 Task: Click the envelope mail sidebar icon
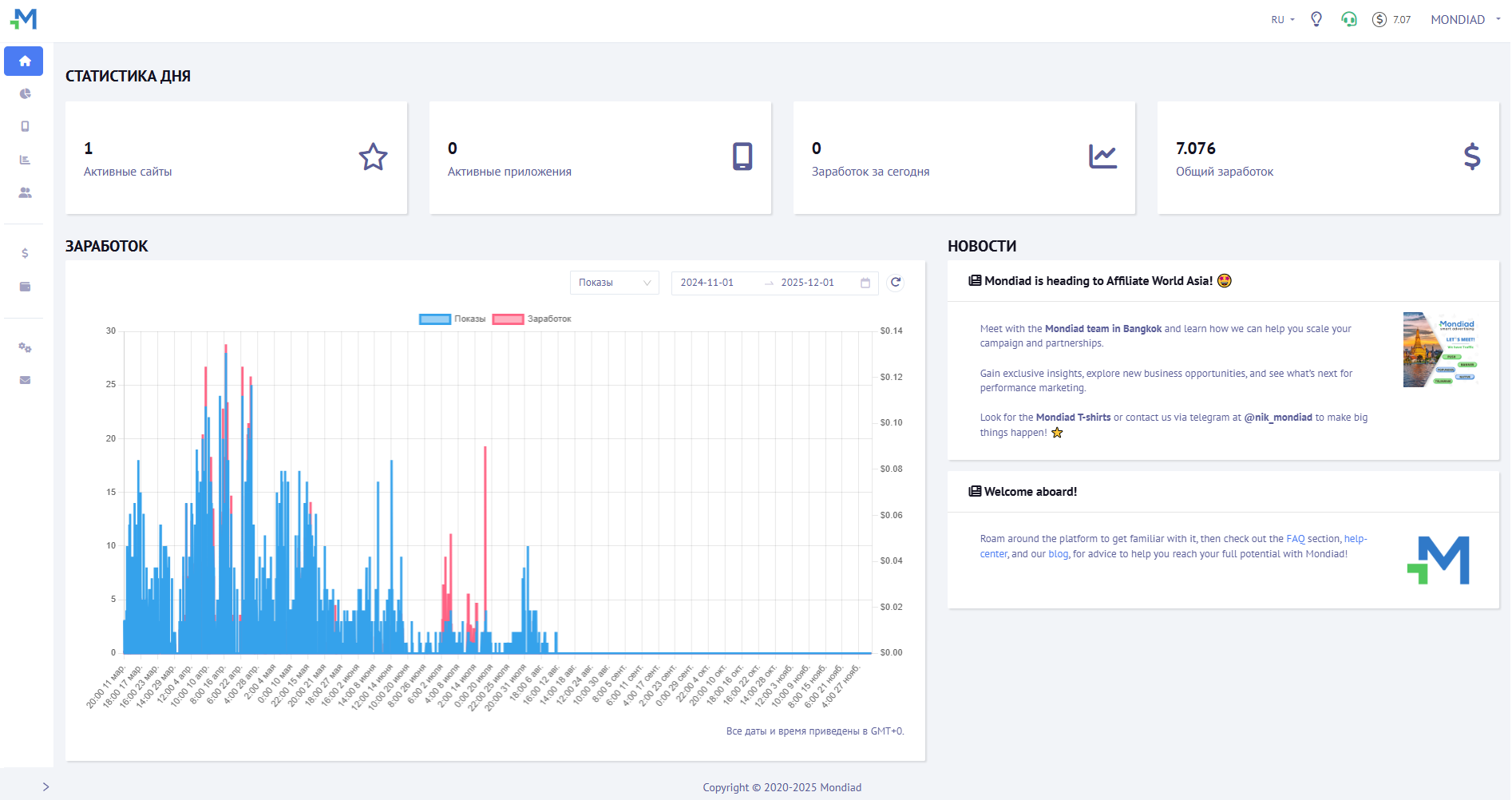pos(25,380)
